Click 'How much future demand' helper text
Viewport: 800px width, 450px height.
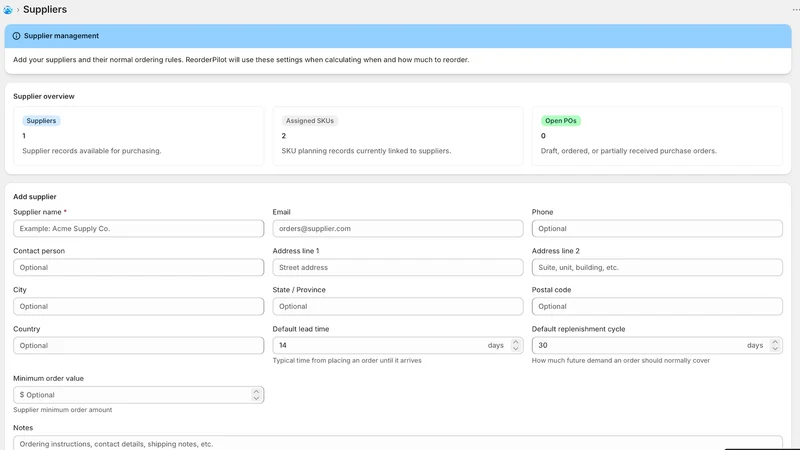[621, 361]
